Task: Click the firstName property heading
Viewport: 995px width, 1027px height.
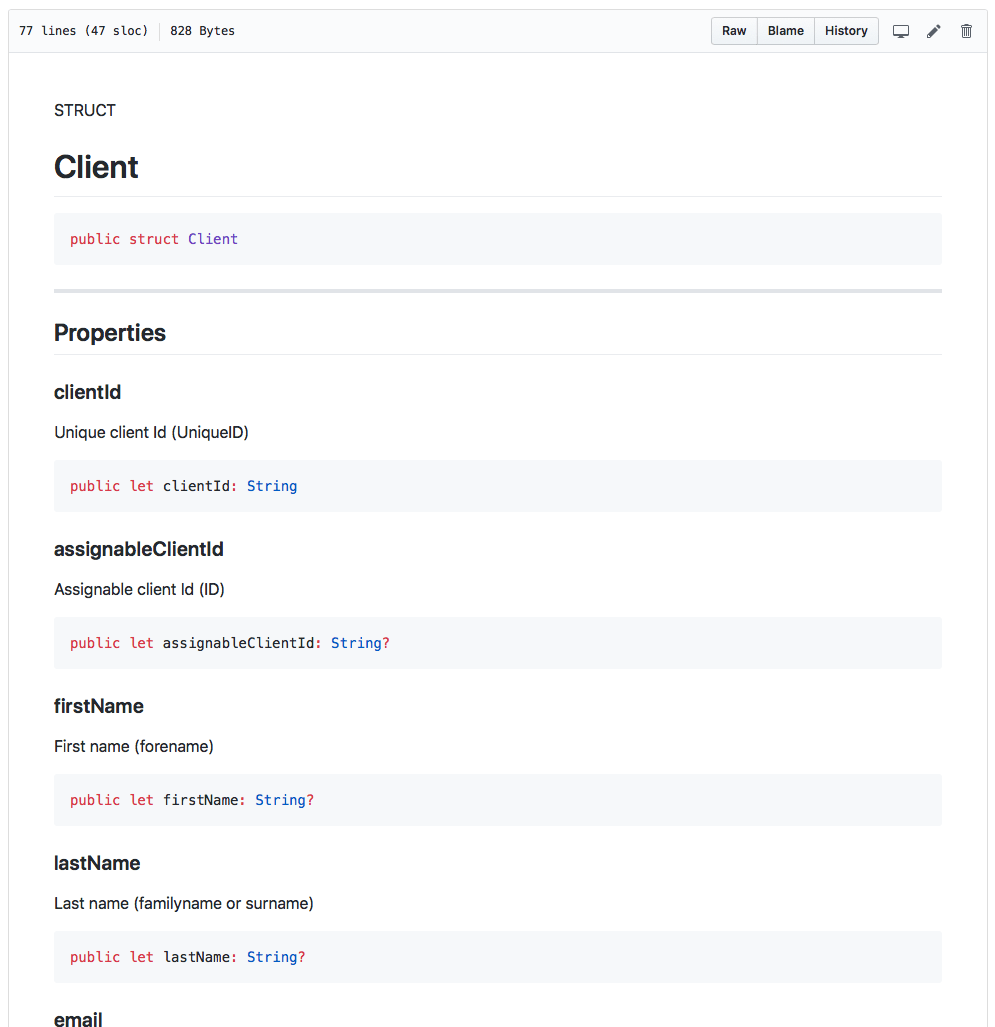Action: [x=99, y=706]
